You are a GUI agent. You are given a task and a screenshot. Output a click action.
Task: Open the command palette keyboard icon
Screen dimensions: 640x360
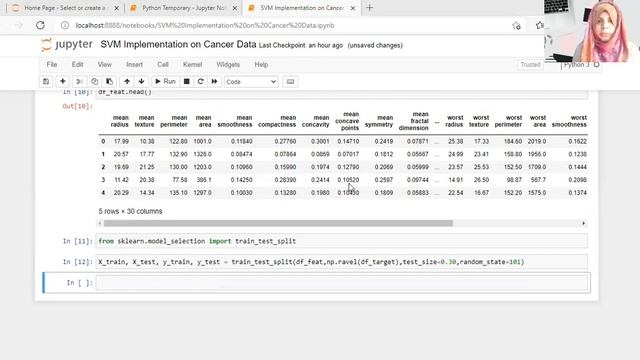point(290,82)
